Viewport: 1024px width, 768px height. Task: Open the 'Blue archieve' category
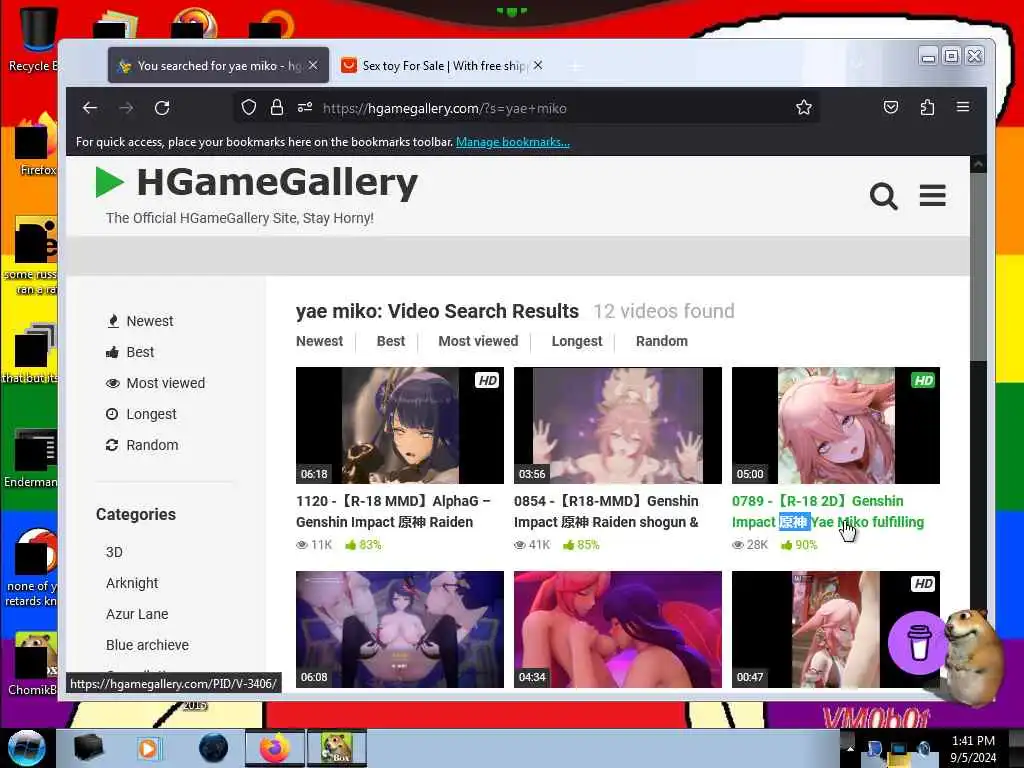point(148,645)
